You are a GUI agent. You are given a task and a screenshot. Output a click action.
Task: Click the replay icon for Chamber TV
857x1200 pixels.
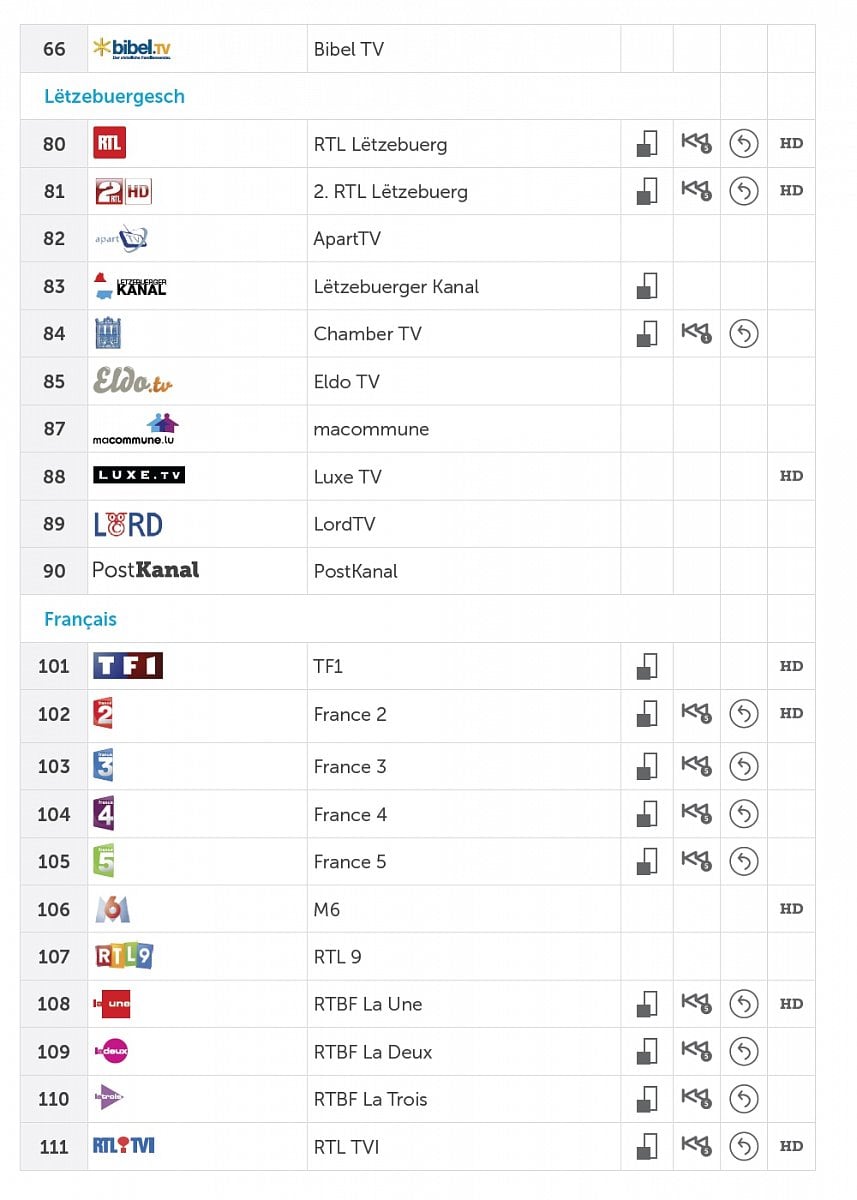click(x=743, y=334)
